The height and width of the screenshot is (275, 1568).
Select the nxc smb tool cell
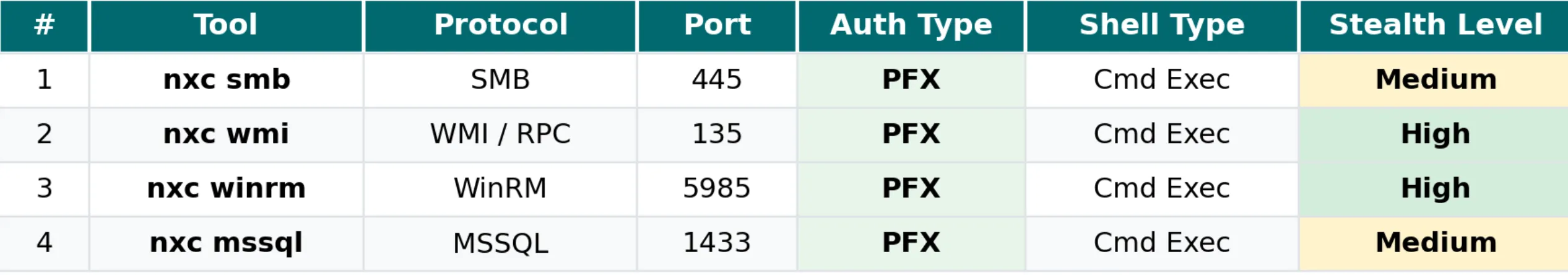coord(227,80)
